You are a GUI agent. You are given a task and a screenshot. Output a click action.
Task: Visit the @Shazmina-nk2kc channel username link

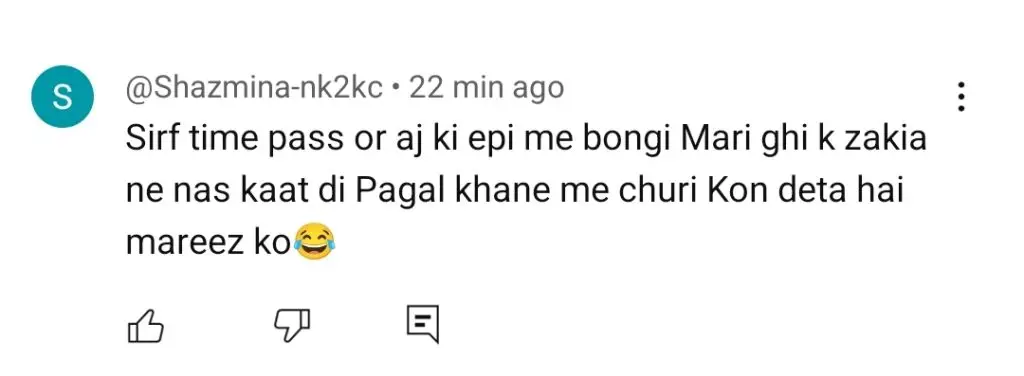[x=255, y=88]
